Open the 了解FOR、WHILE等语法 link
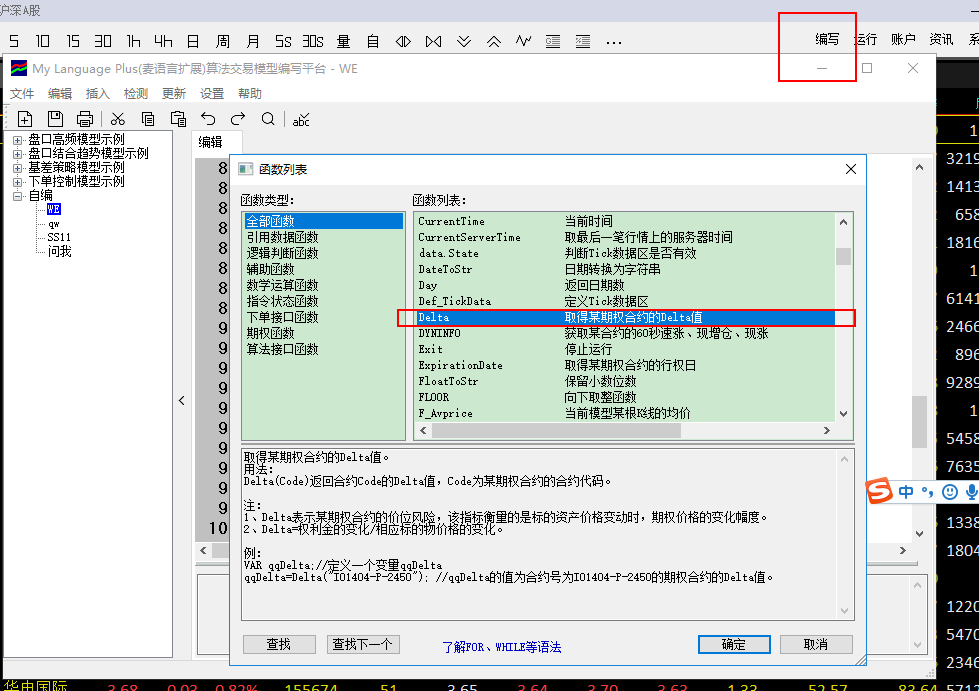This screenshot has width=979, height=691. (501, 647)
